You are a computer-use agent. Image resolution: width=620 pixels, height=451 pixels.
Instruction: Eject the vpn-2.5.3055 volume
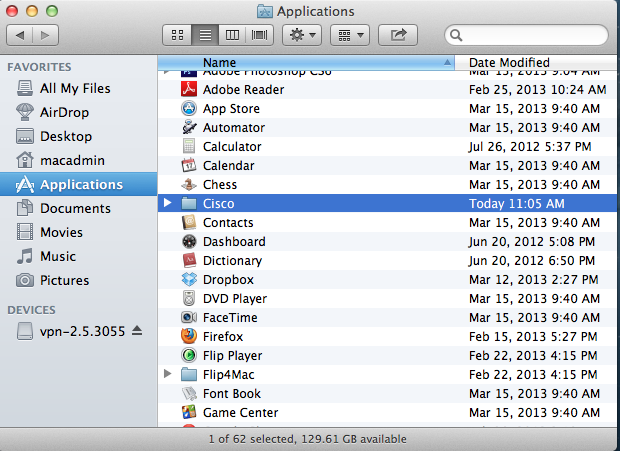pyautogui.click(x=138, y=331)
